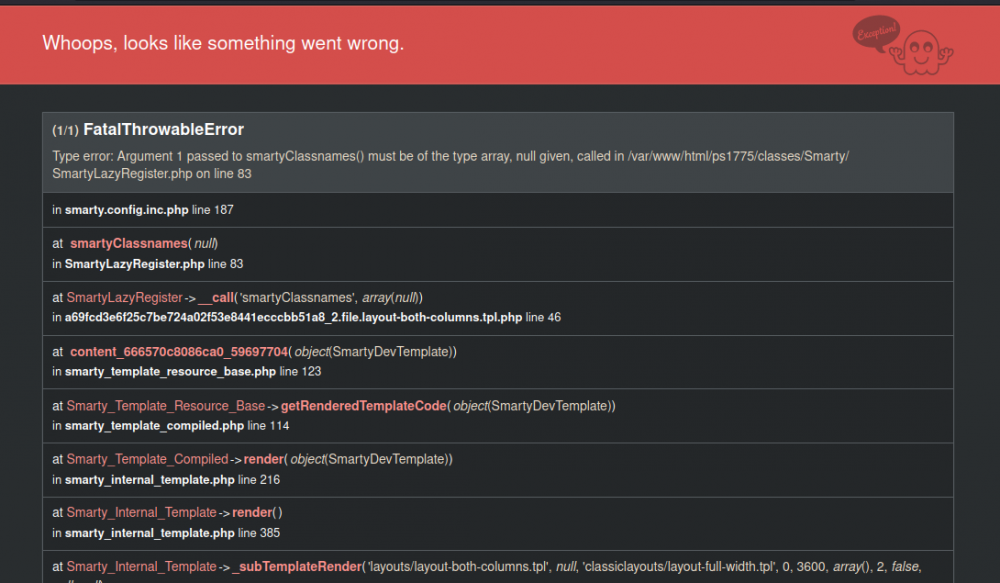This screenshot has height=583, width=1000.
Task: Click the (1/1) exception counter
Action: click(x=63, y=129)
